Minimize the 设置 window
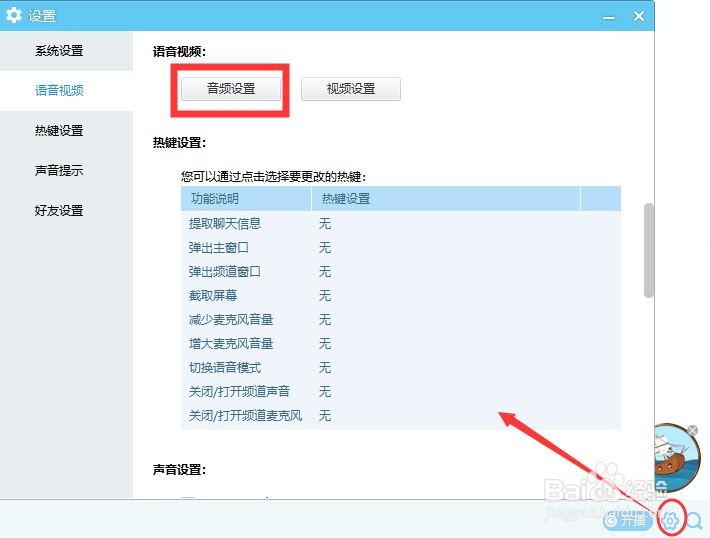Image resolution: width=710 pixels, height=538 pixels. point(609,17)
